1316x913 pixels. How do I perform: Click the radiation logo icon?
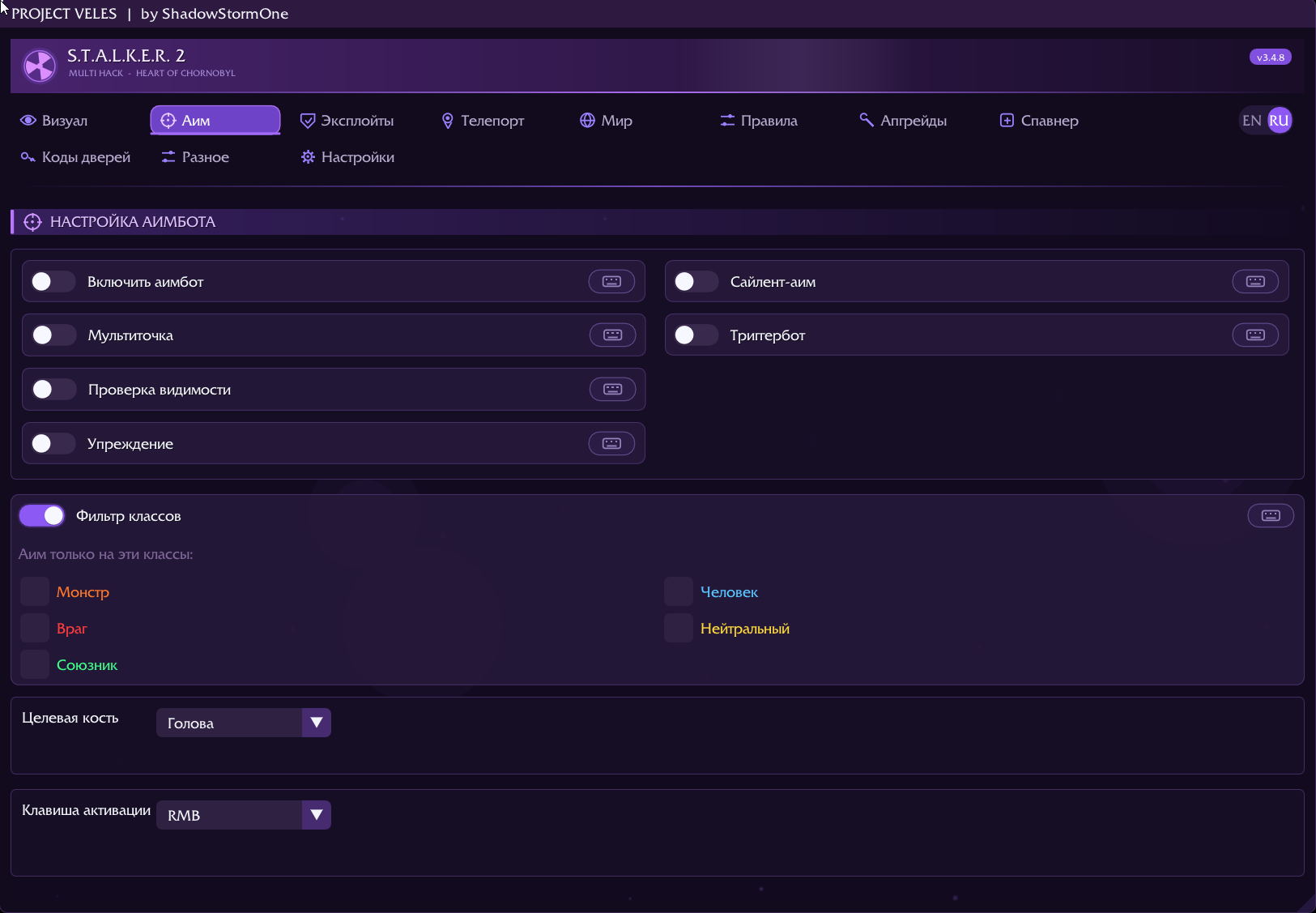click(x=39, y=66)
